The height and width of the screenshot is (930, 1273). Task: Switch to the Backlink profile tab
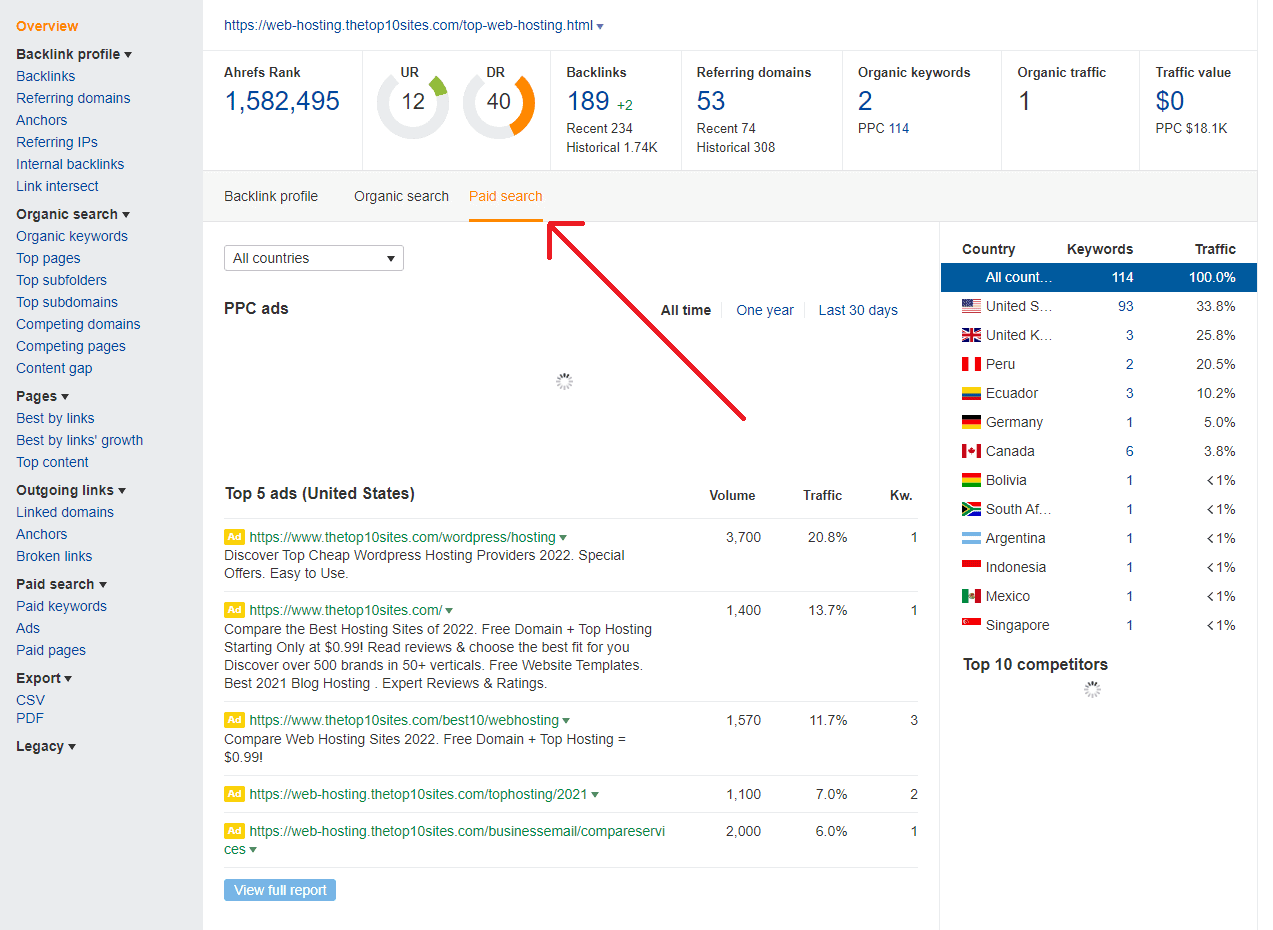coord(270,196)
